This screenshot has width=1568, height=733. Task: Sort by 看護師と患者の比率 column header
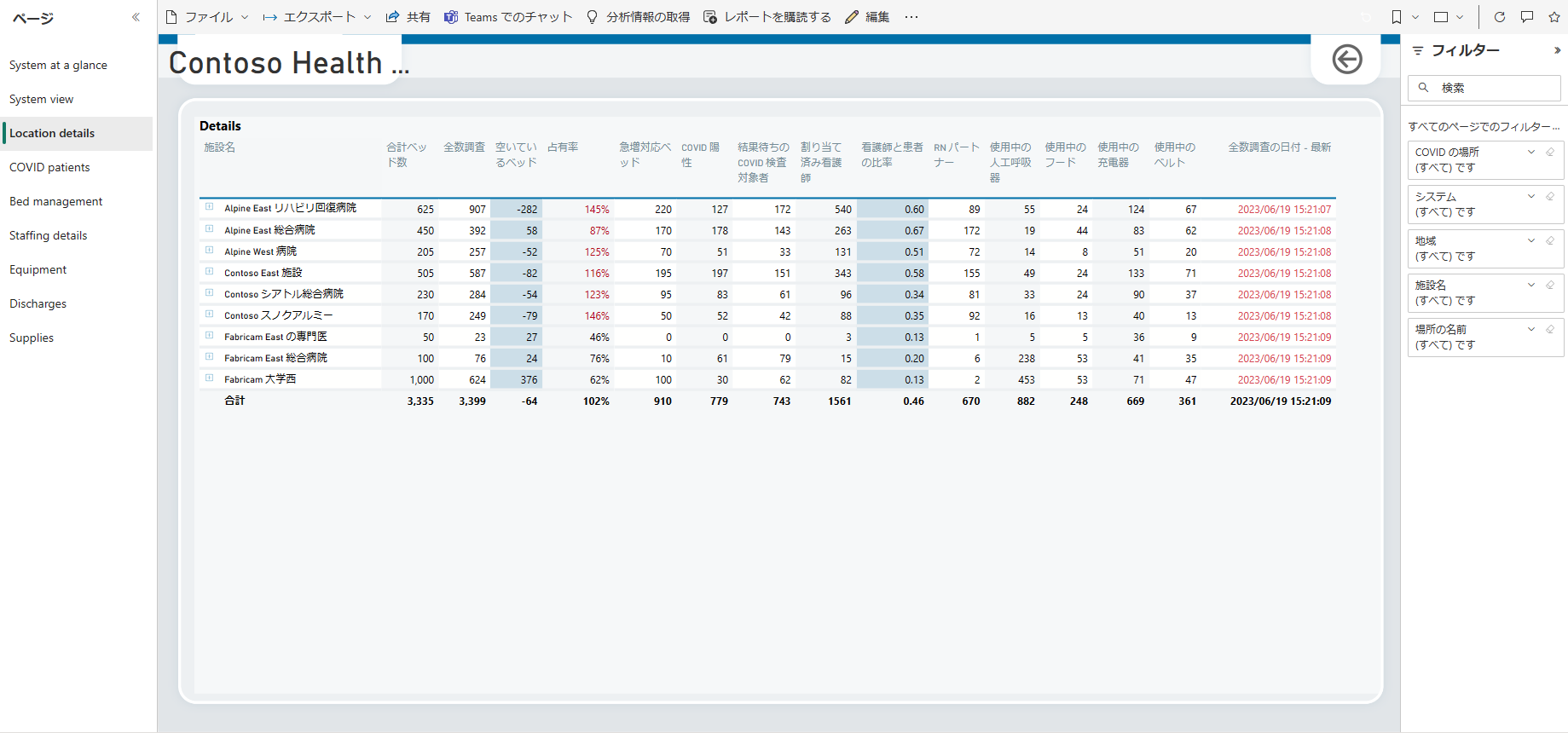(892, 154)
